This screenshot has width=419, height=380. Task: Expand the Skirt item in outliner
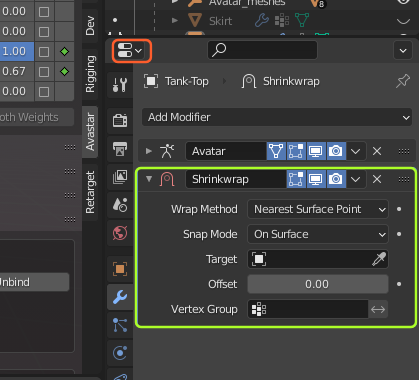click(174, 21)
